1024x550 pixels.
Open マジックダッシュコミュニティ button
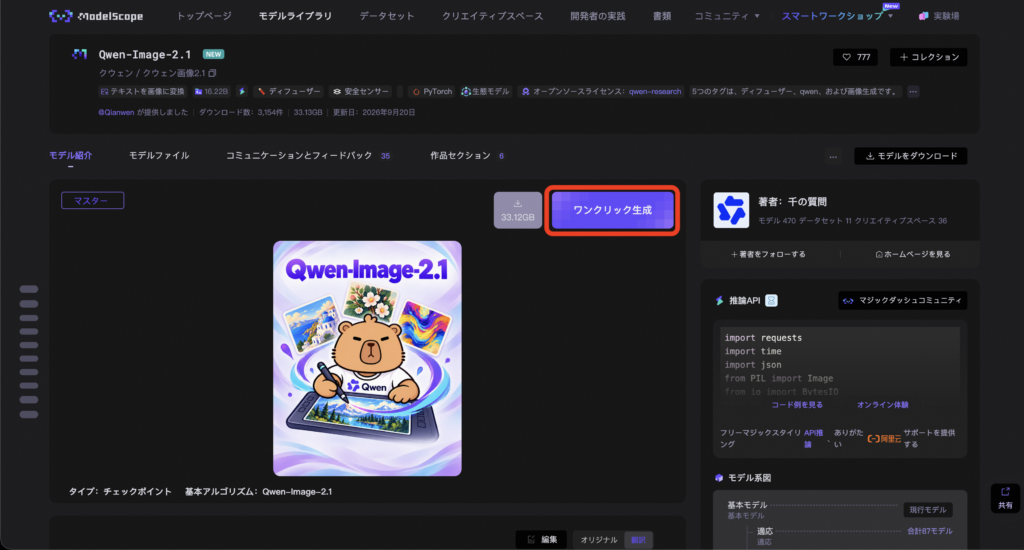pyautogui.click(x=903, y=300)
